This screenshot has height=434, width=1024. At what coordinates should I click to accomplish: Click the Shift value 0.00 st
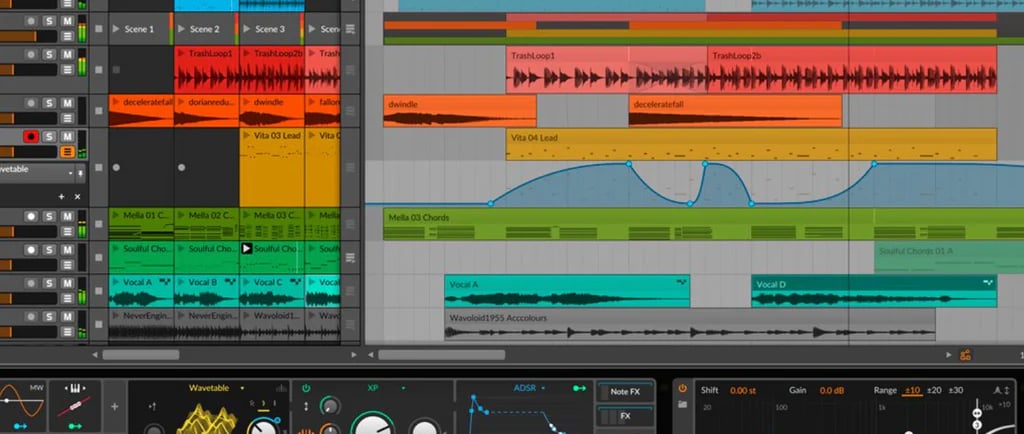pyautogui.click(x=743, y=390)
